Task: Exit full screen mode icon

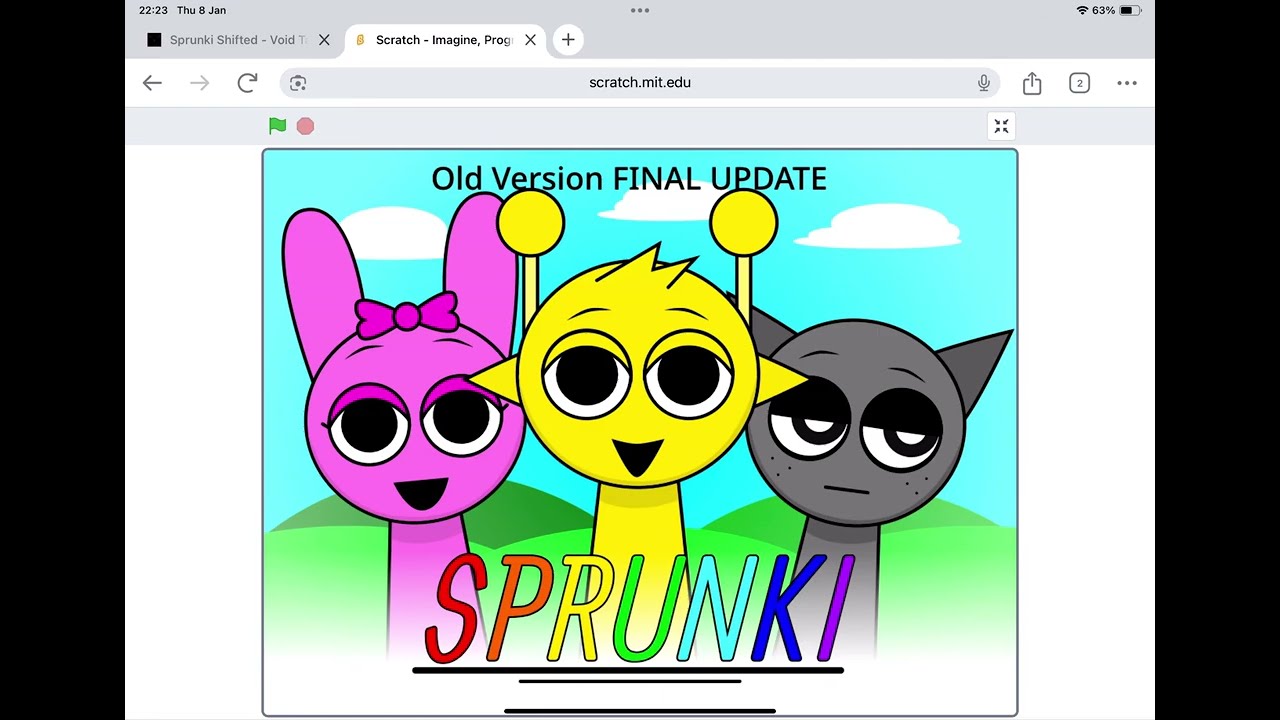Action: pyautogui.click(x=1001, y=126)
